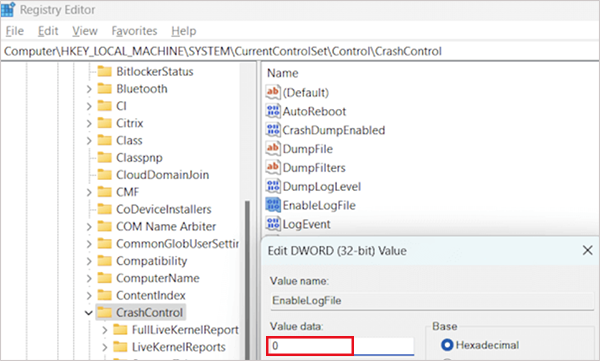This screenshot has width=600, height=361.
Task: Open the Favorites menu
Action: [134, 31]
